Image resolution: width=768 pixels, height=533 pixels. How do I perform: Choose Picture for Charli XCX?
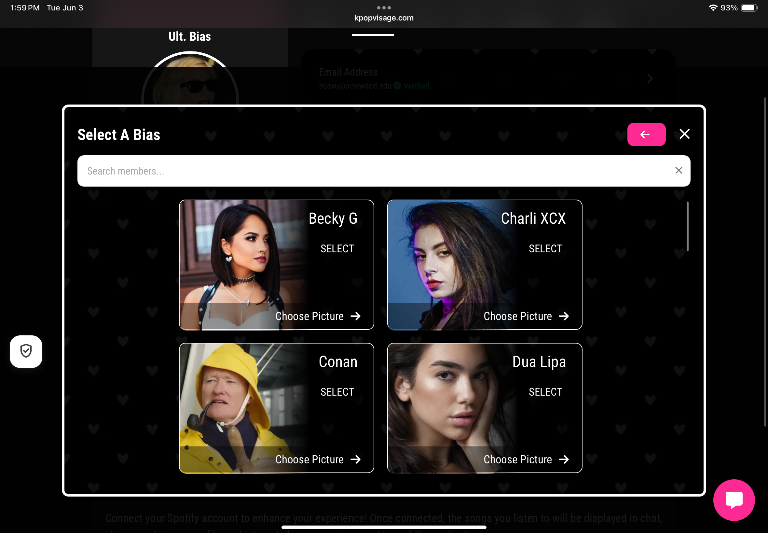click(518, 316)
